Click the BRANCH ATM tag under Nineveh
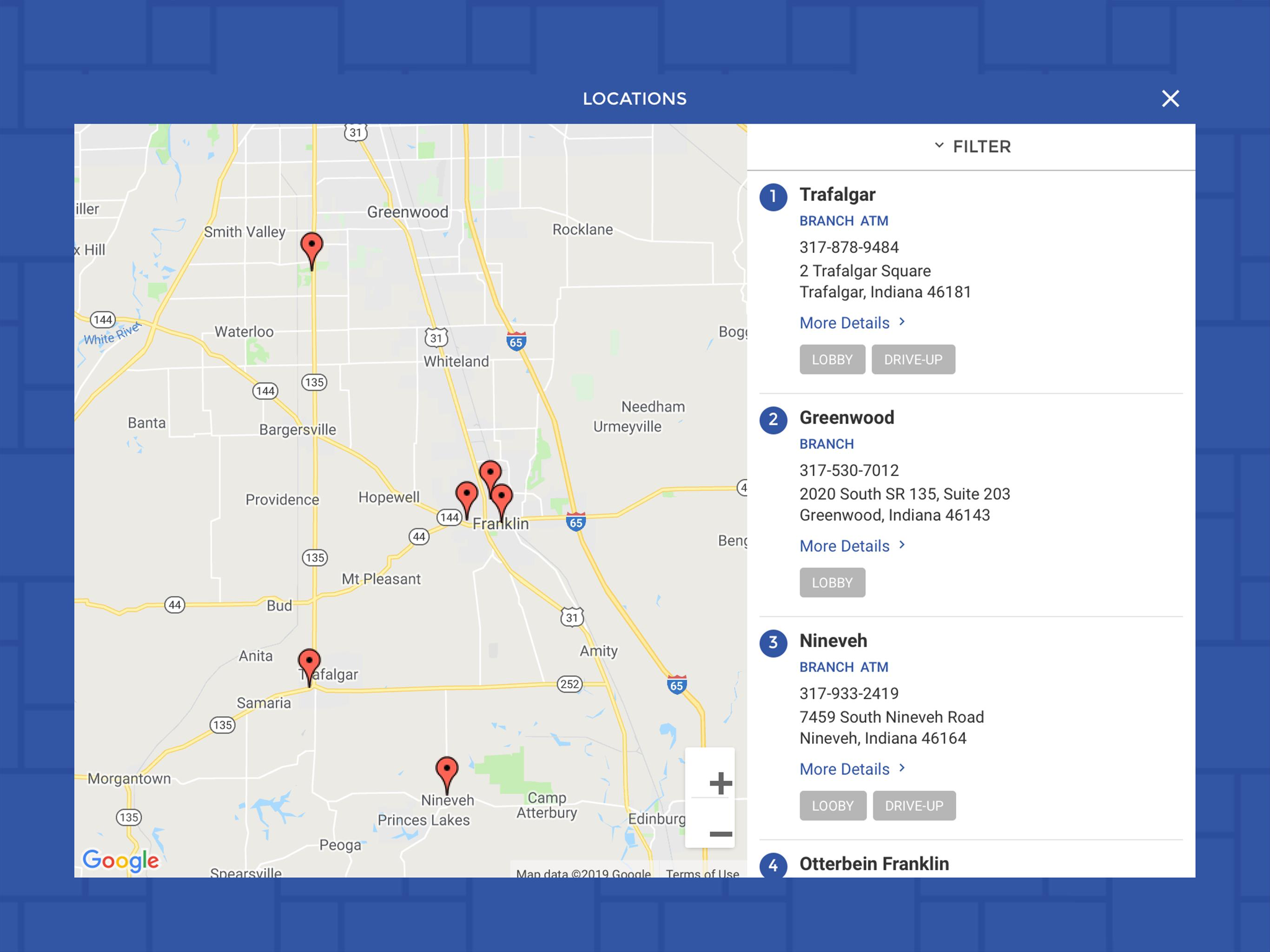This screenshot has height=952, width=1270. pyautogui.click(x=843, y=667)
